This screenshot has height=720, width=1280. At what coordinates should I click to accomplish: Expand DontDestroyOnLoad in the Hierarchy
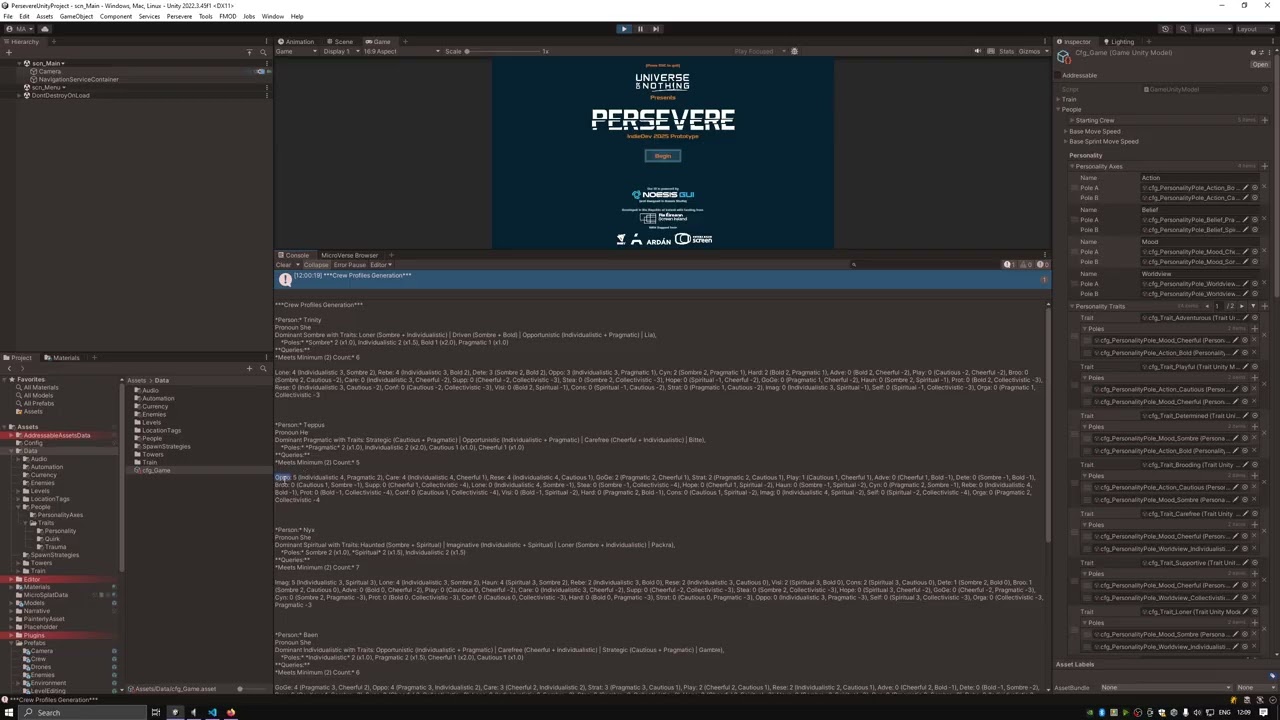[x=18, y=95]
